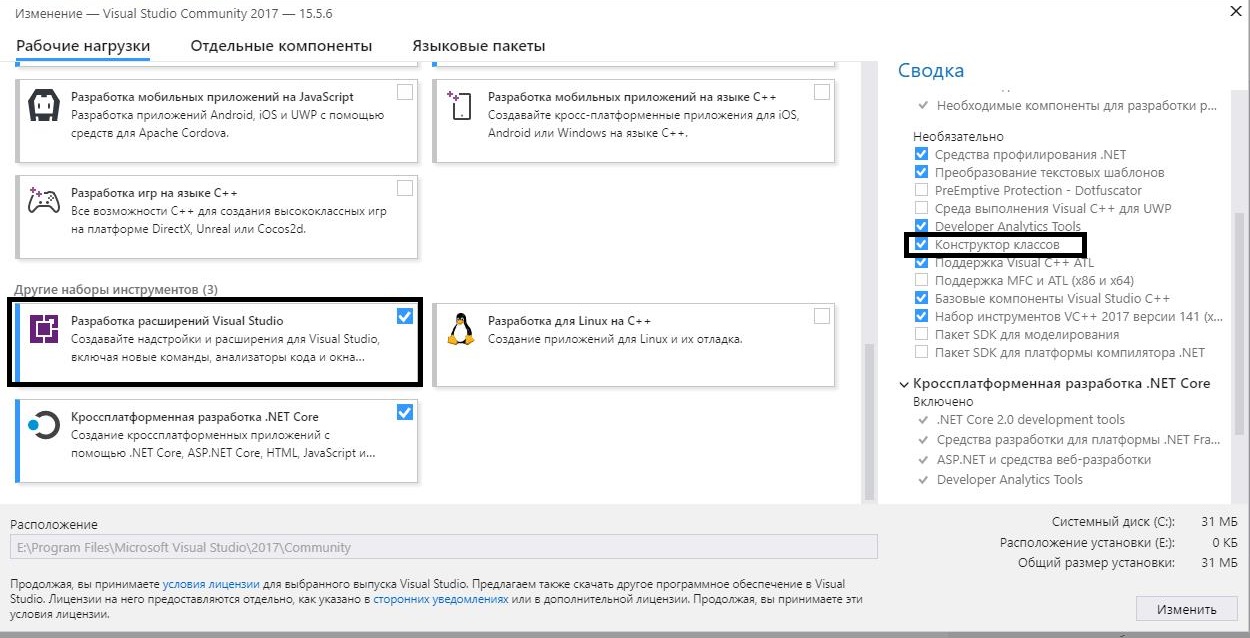1250x638 pixels.
Task: Click the C++ game controller icon
Action: coord(43,200)
